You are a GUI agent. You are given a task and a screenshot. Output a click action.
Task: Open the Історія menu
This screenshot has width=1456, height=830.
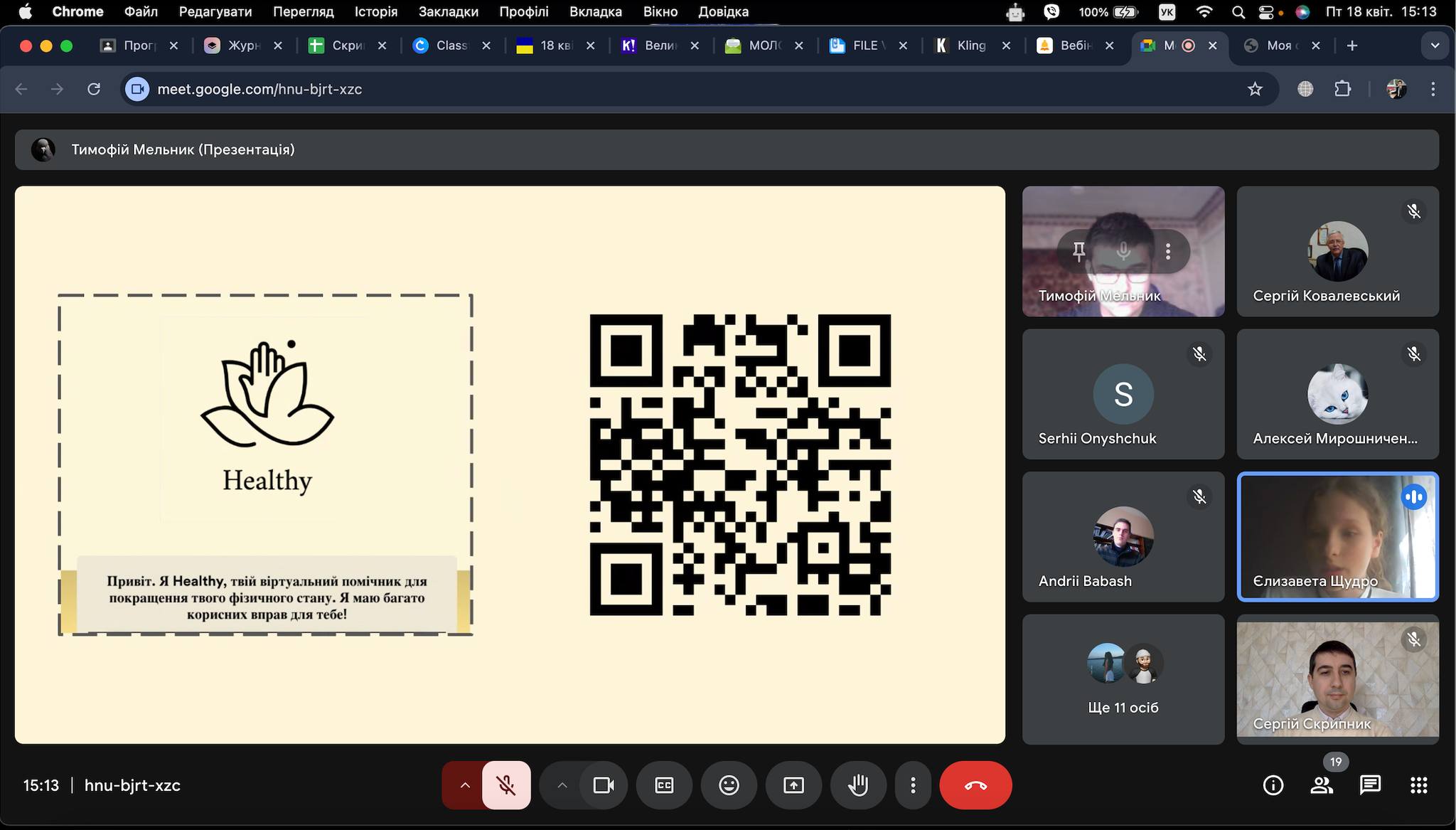376,11
